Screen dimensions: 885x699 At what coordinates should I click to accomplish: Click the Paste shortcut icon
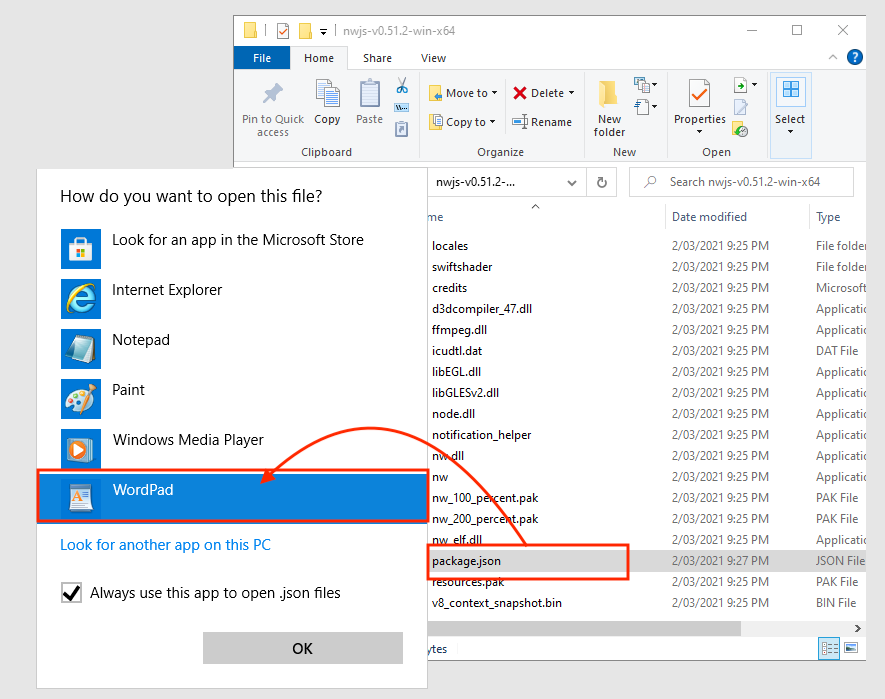point(401,129)
